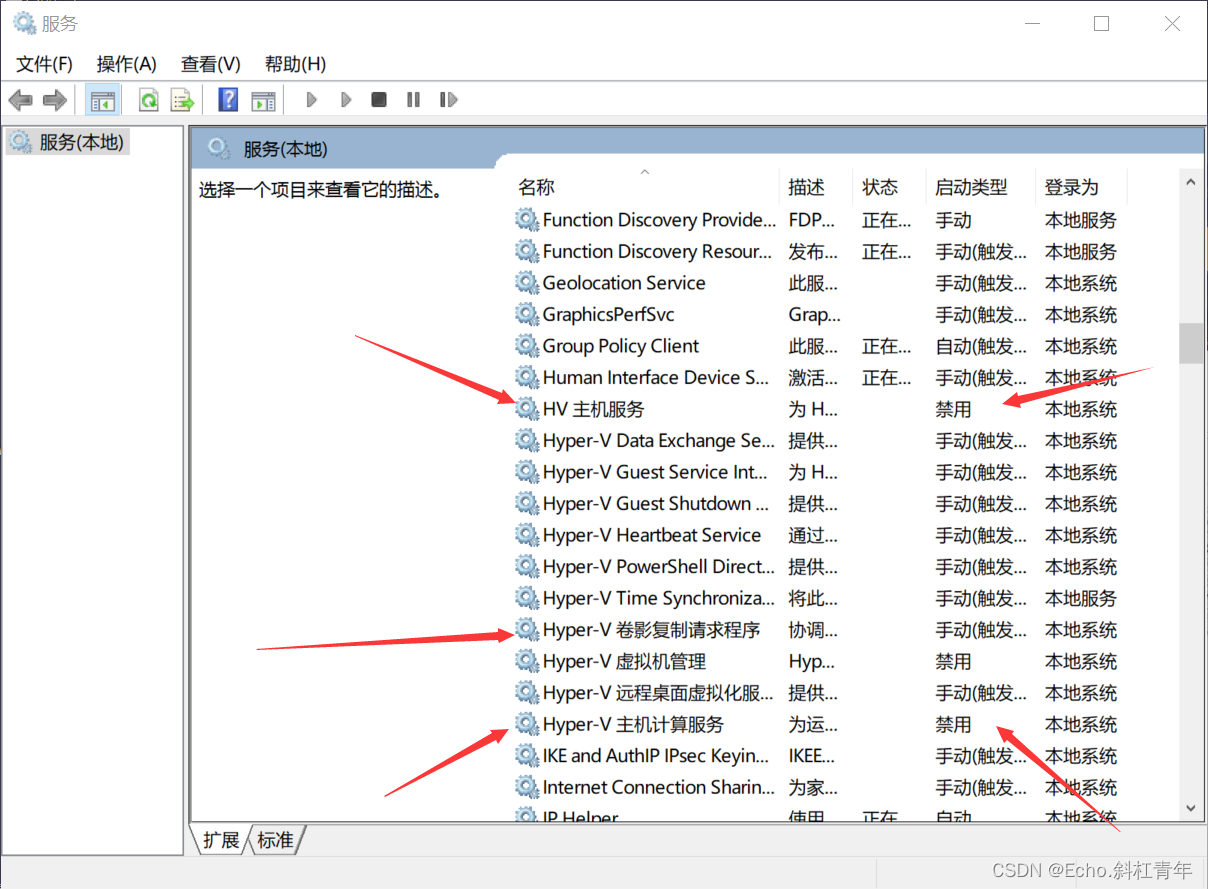Screen dimensions: 1208x889
Task: Click the Restart Service toolbar icon
Action: [x=448, y=100]
